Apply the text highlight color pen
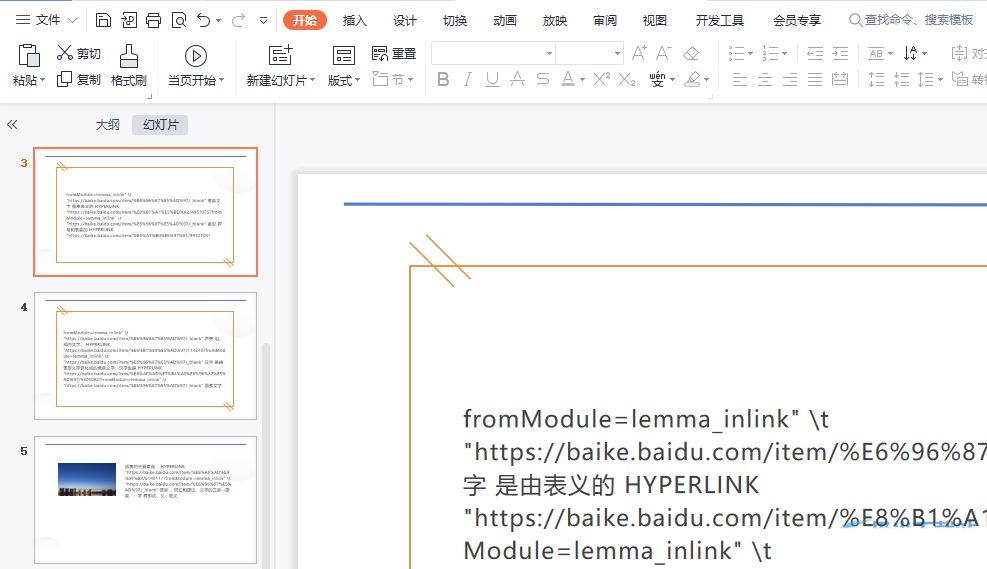Image resolution: width=987 pixels, height=569 pixels. coord(692,79)
